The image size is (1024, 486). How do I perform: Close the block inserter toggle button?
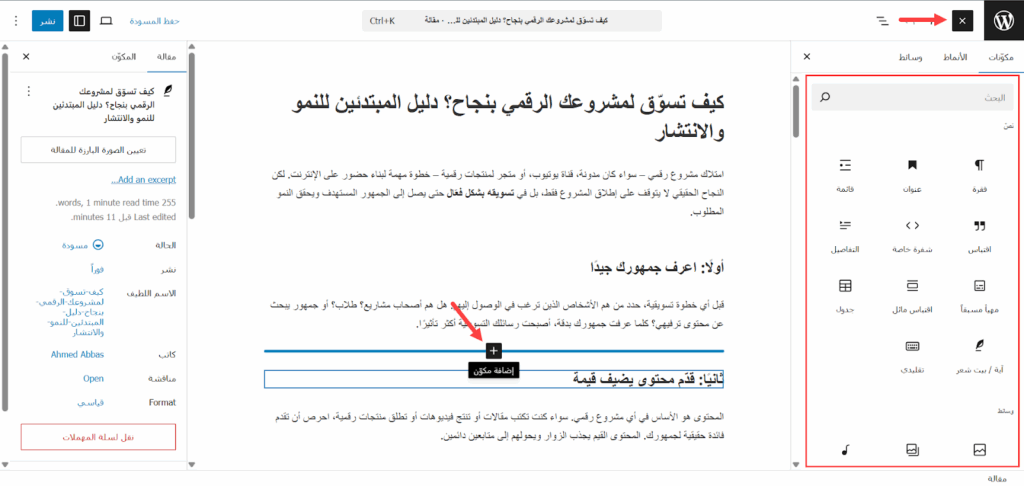pos(962,21)
